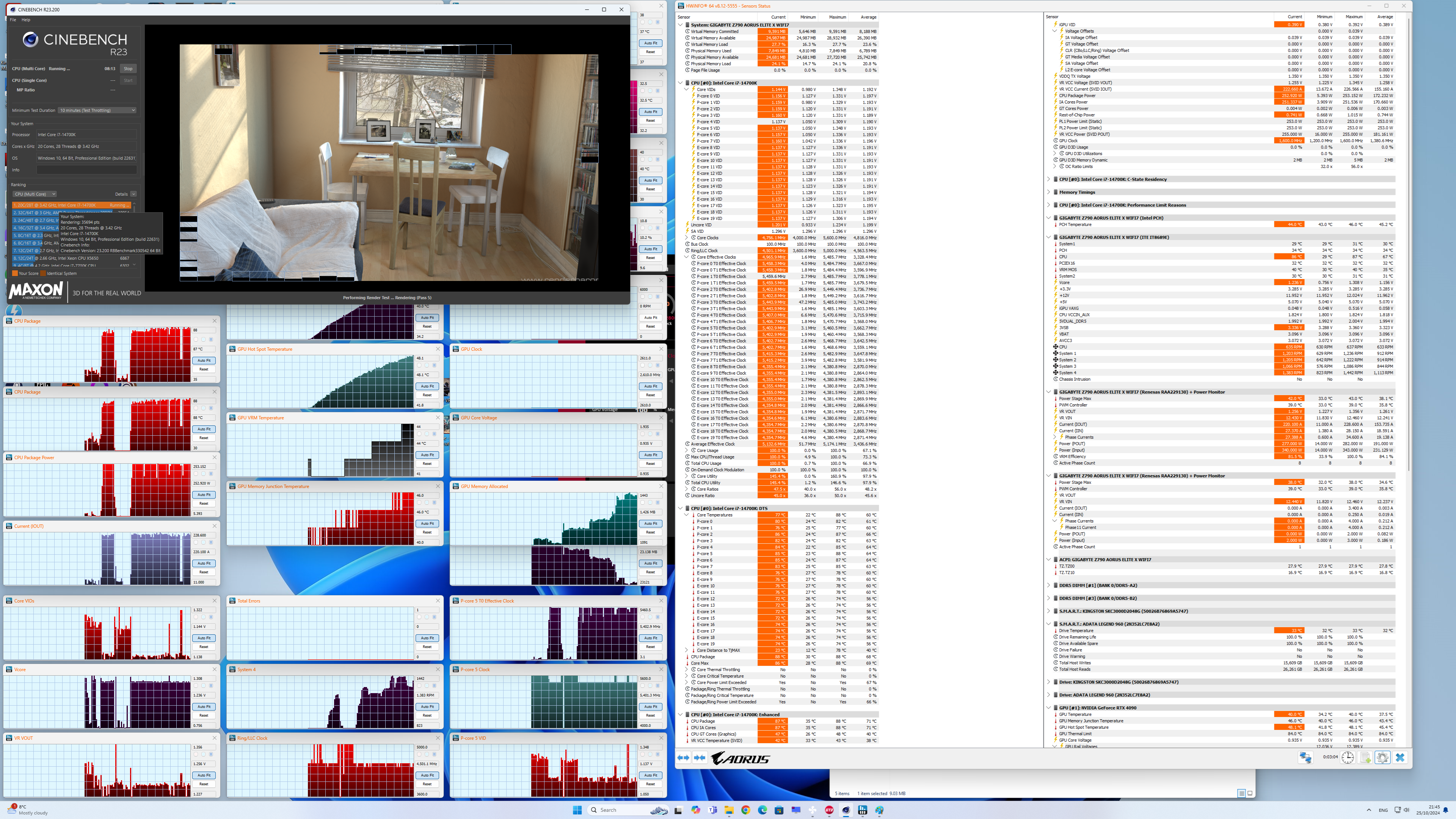Click HWiNFO expand columns arrows icon
The image size is (1456, 819).
click(x=683, y=758)
